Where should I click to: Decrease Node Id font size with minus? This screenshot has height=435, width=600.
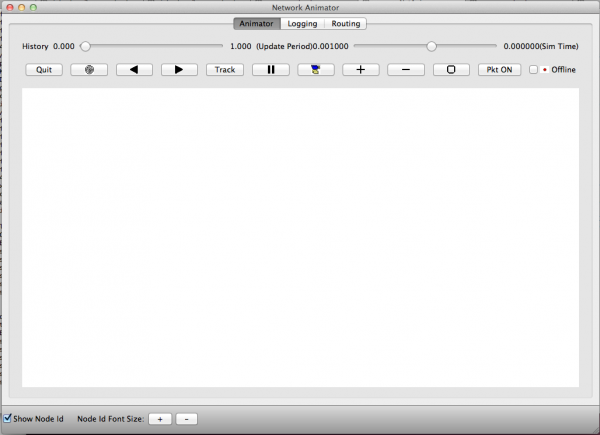187,418
